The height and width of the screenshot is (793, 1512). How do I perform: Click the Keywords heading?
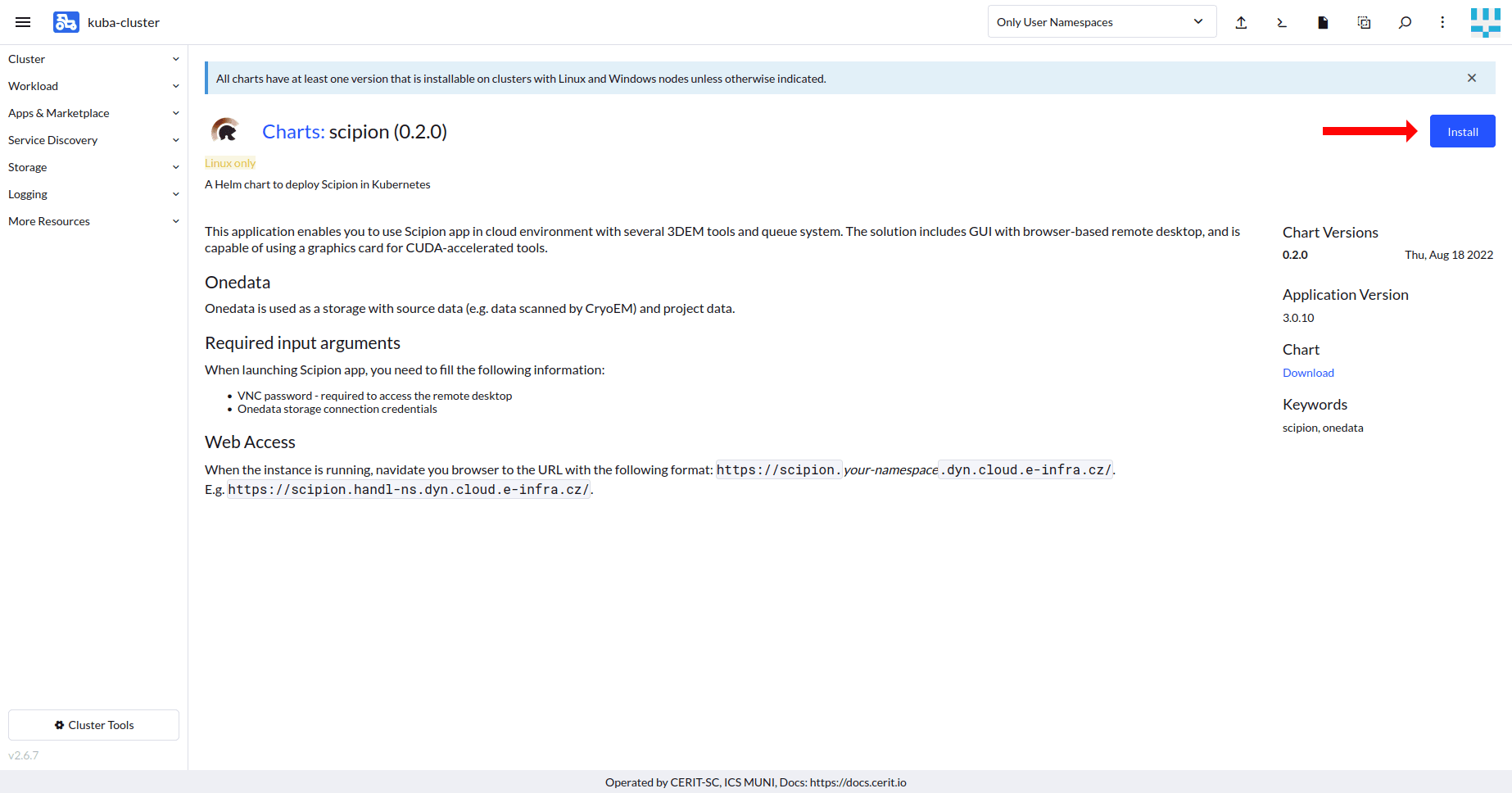coord(1315,405)
